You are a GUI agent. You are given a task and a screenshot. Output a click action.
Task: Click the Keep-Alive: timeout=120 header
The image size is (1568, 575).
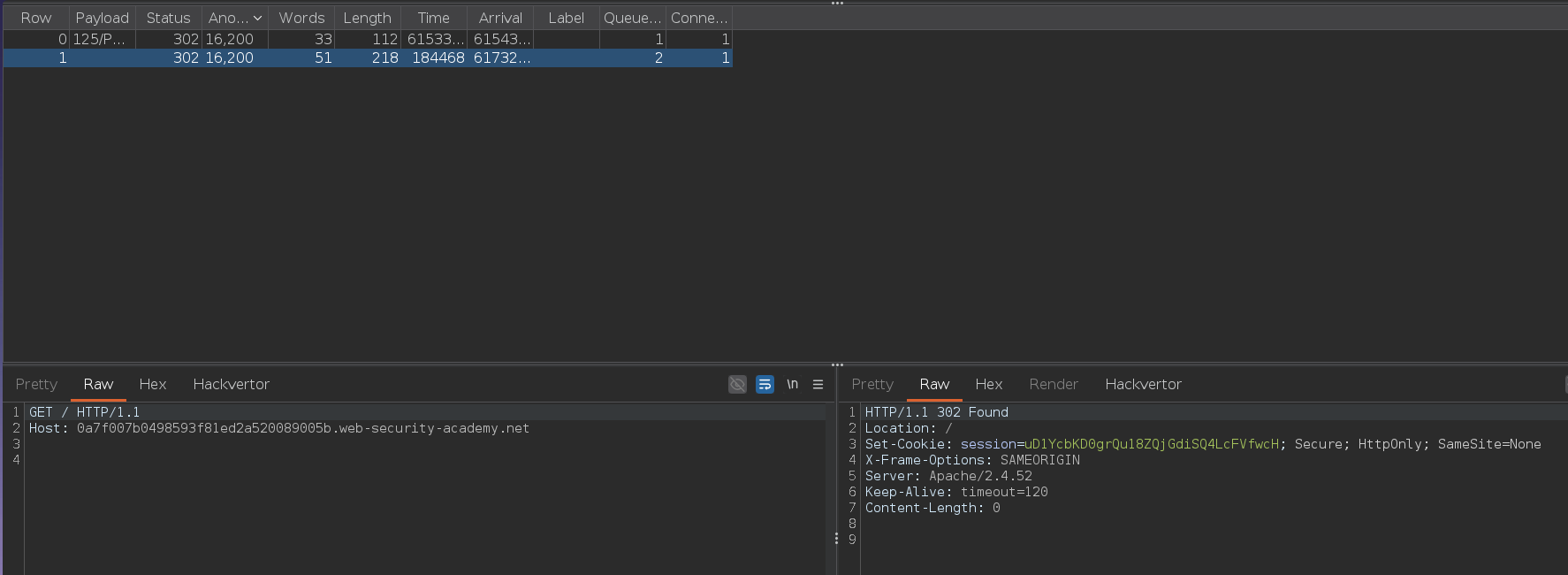(x=956, y=492)
